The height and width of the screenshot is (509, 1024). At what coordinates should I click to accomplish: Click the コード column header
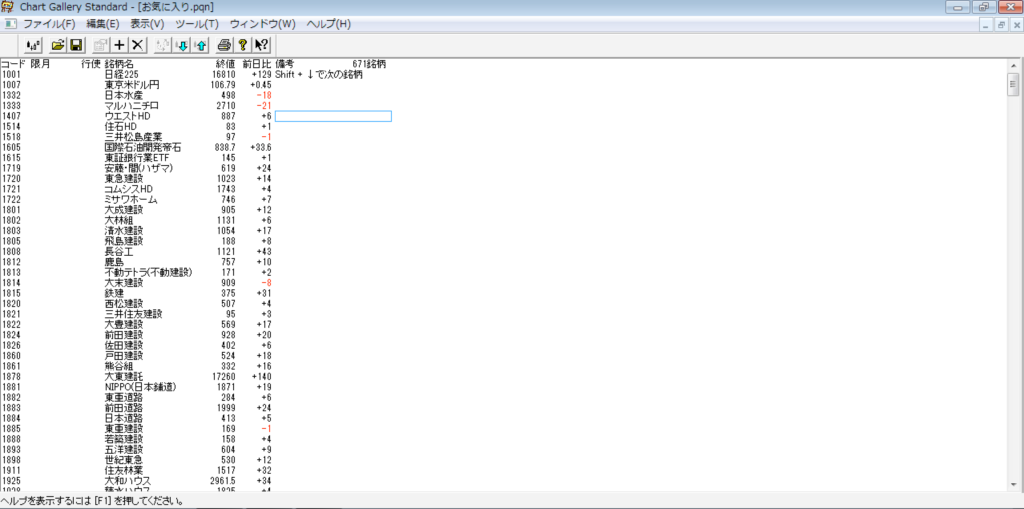tap(13, 64)
